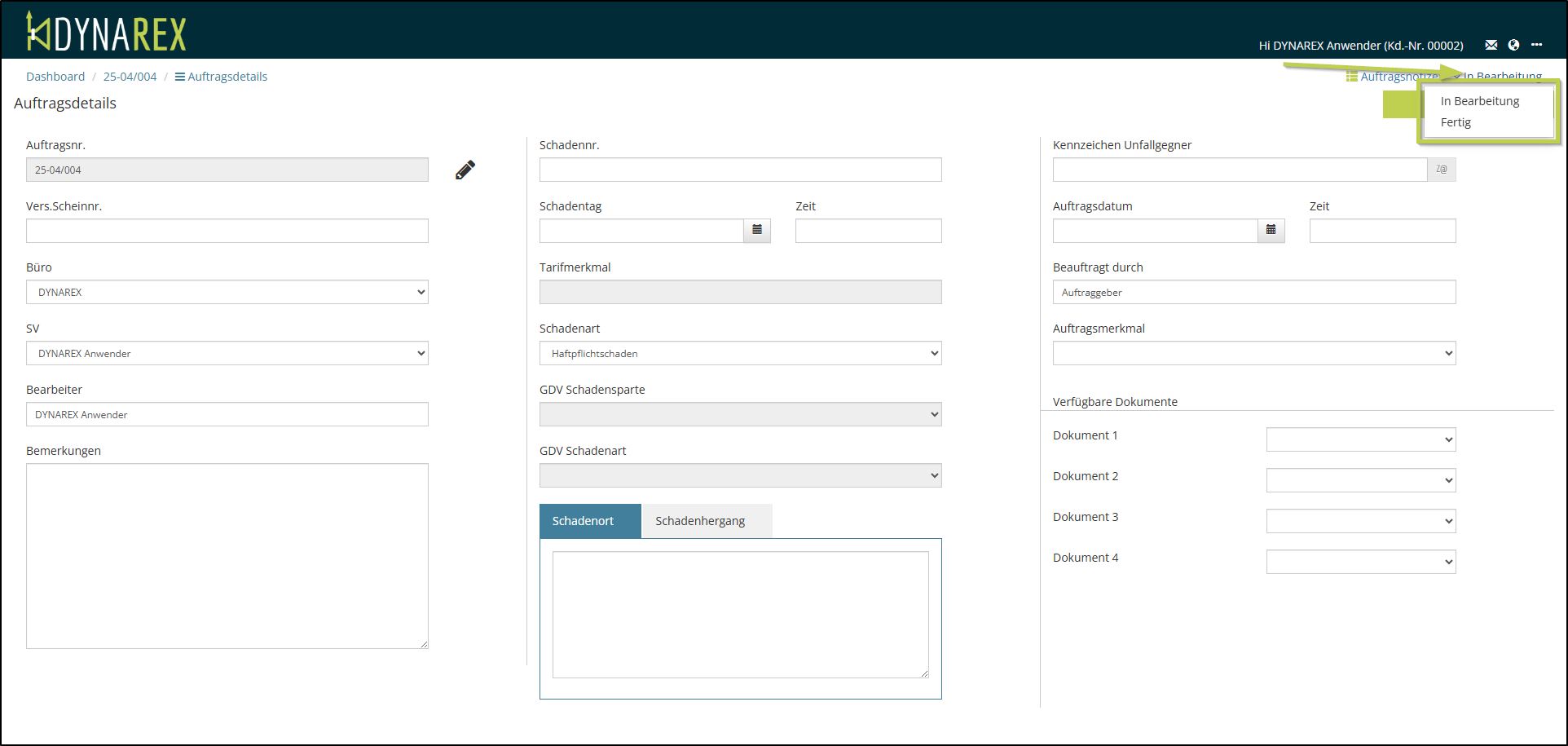Viewport: 1568px width, 746px height.
Task: Click the globe icon in header
Action: pyautogui.click(x=1513, y=46)
